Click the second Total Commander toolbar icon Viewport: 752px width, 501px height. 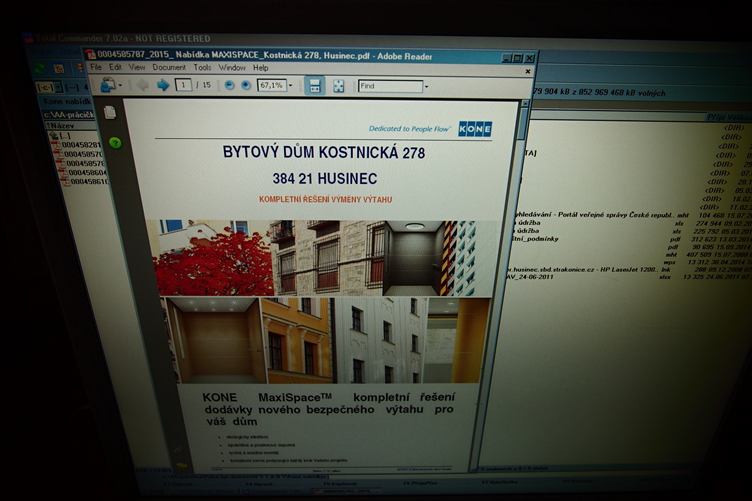tap(59, 69)
